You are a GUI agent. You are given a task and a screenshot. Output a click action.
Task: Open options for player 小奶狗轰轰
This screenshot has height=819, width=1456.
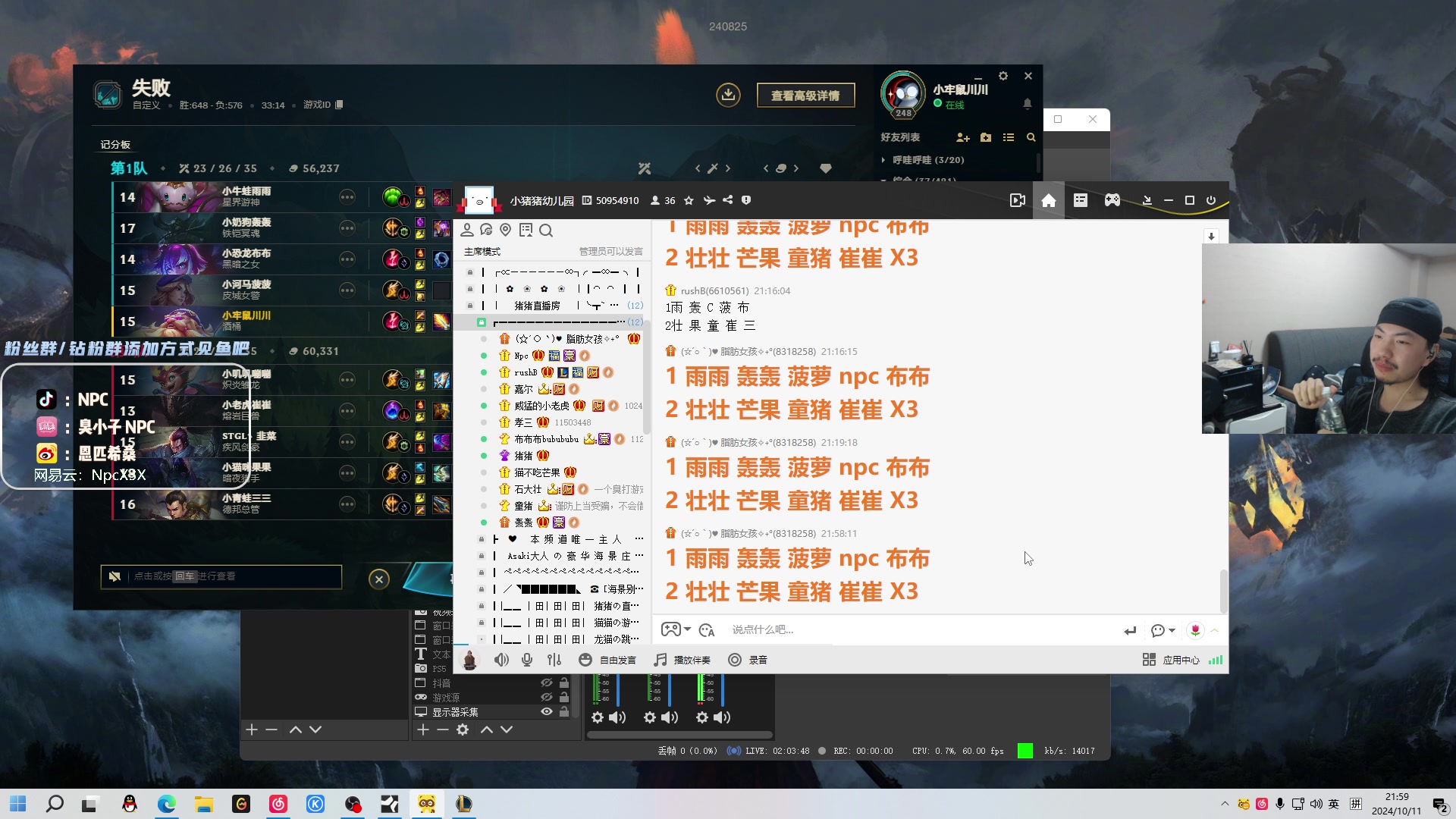347,228
